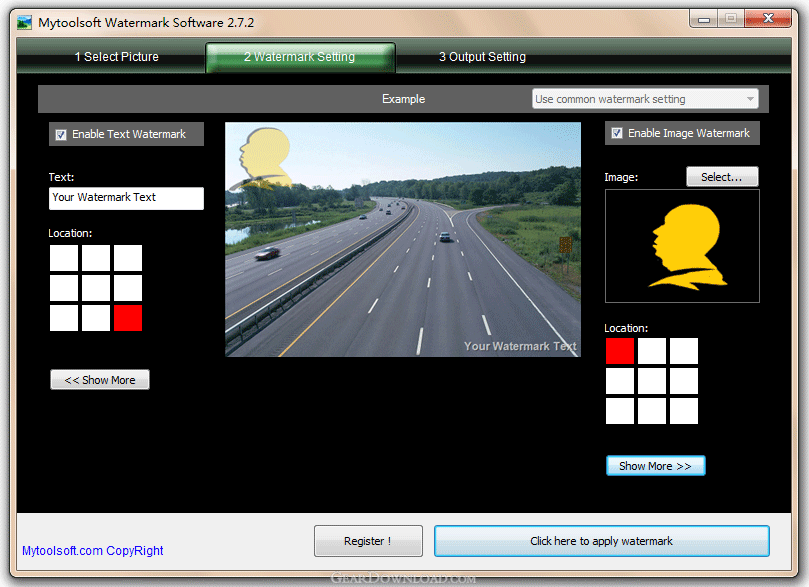Click the << Show More button for text
Image resolution: width=809 pixels, height=587 pixels.
[100, 380]
